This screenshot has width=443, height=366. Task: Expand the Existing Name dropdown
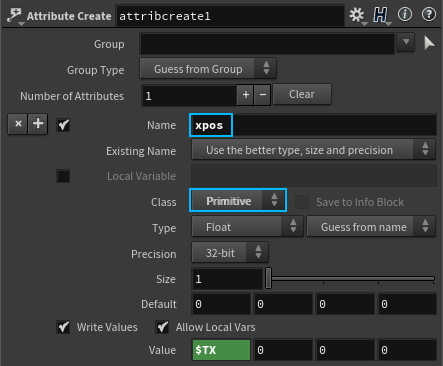tap(314, 150)
